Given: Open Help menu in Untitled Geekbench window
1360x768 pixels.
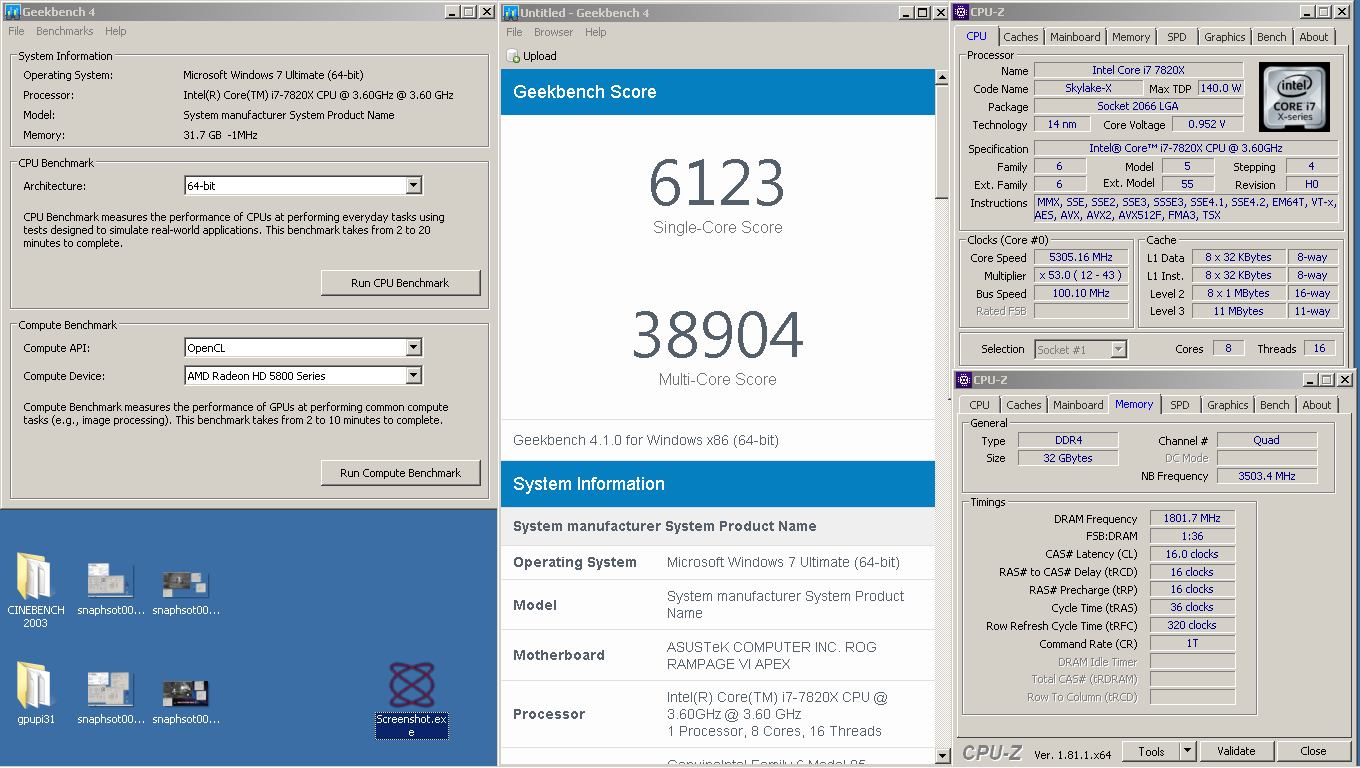Looking at the screenshot, I should [595, 32].
